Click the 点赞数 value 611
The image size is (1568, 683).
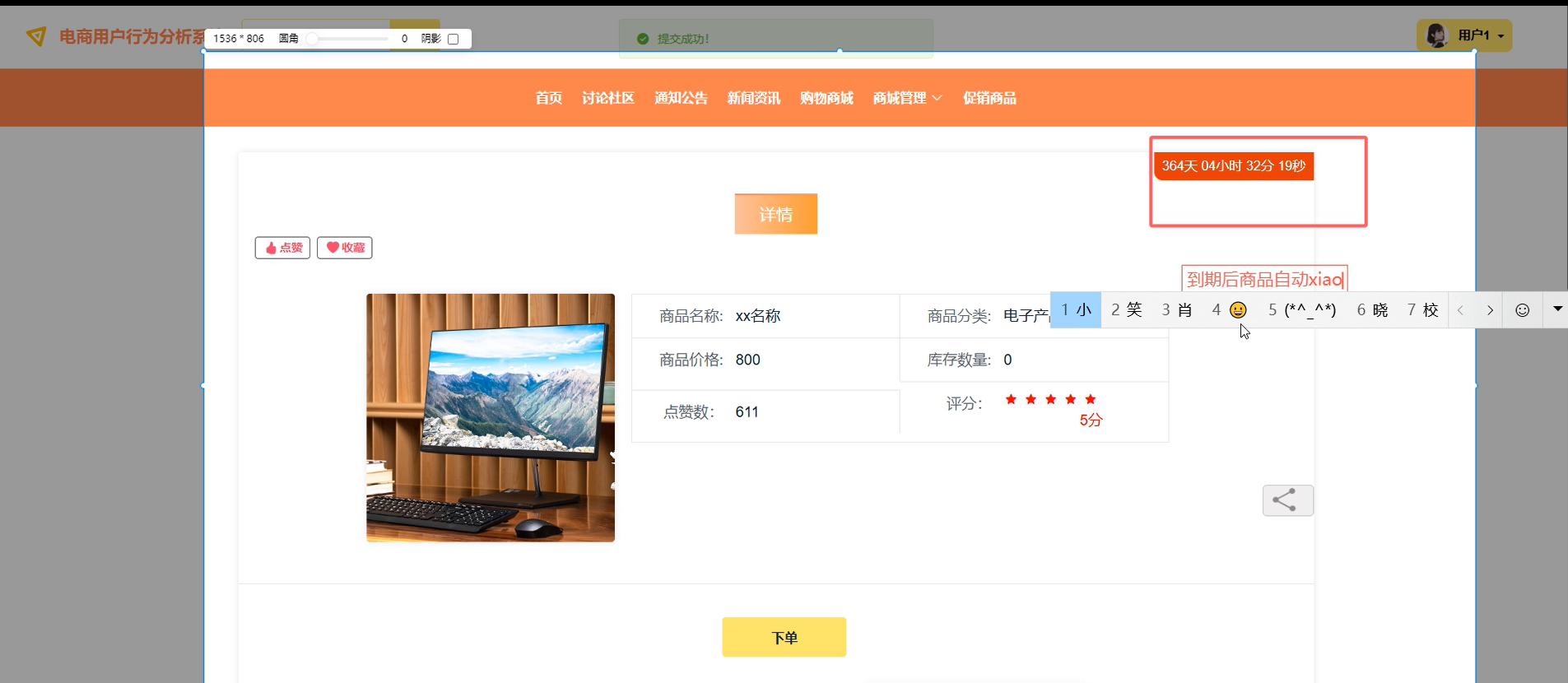coord(747,412)
